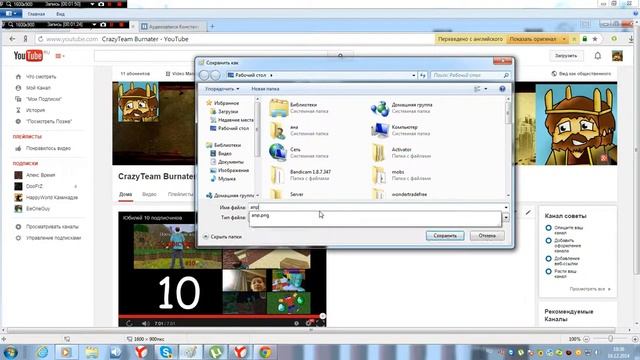Open the Вид ribbon tab

coord(60,14)
